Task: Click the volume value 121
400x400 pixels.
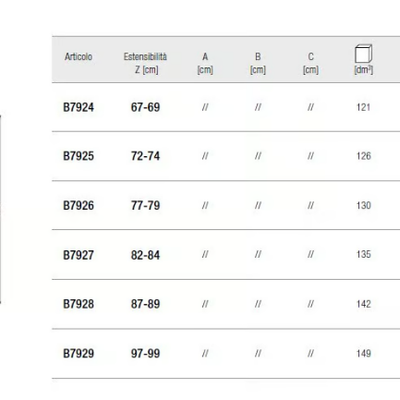Action: tap(363, 107)
